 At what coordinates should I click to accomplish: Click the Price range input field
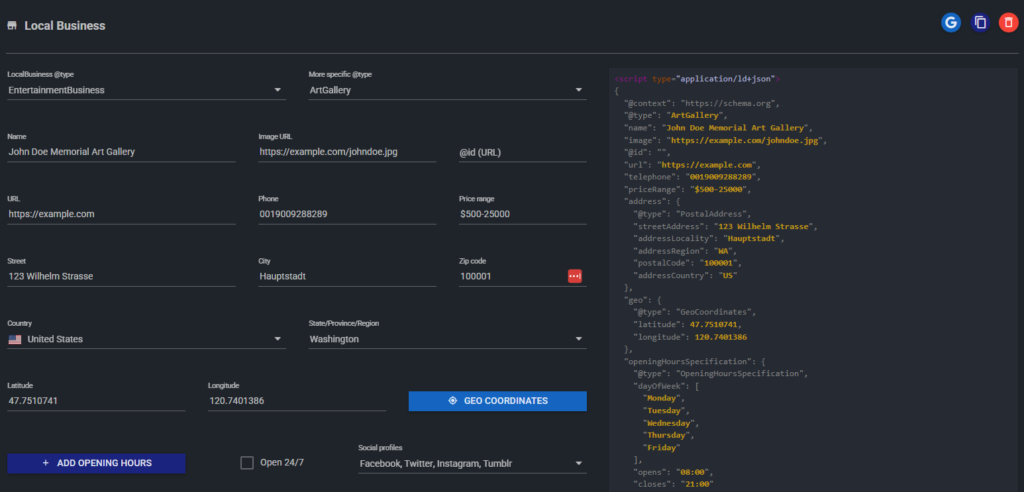pos(522,214)
